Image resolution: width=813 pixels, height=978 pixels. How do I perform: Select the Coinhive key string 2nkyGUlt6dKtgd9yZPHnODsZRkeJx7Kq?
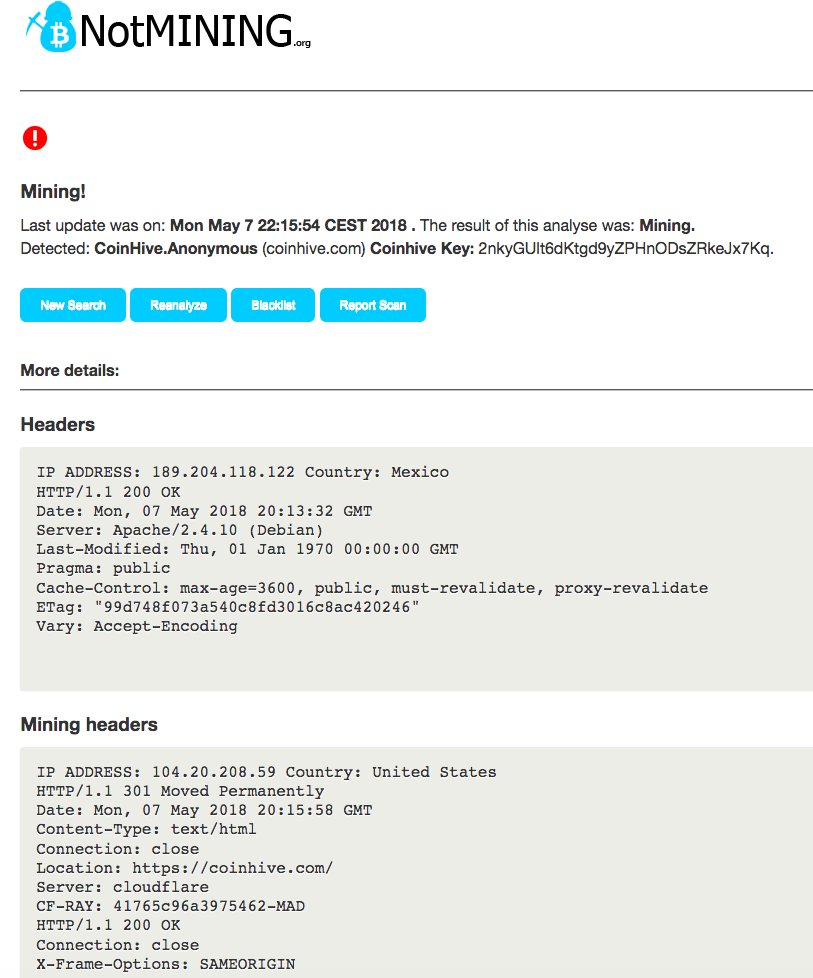coord(624,249)
